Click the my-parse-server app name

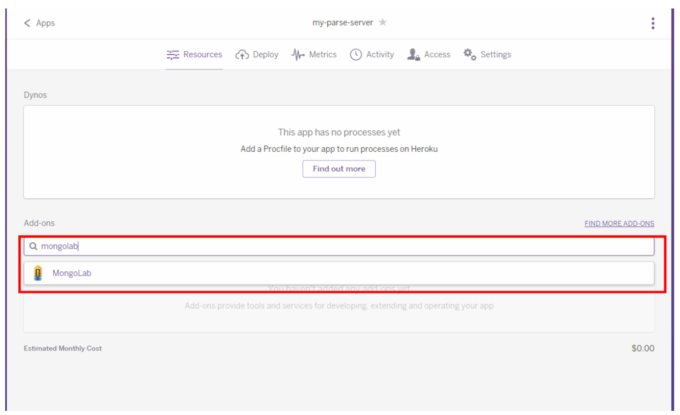click(x=342, y=23)
